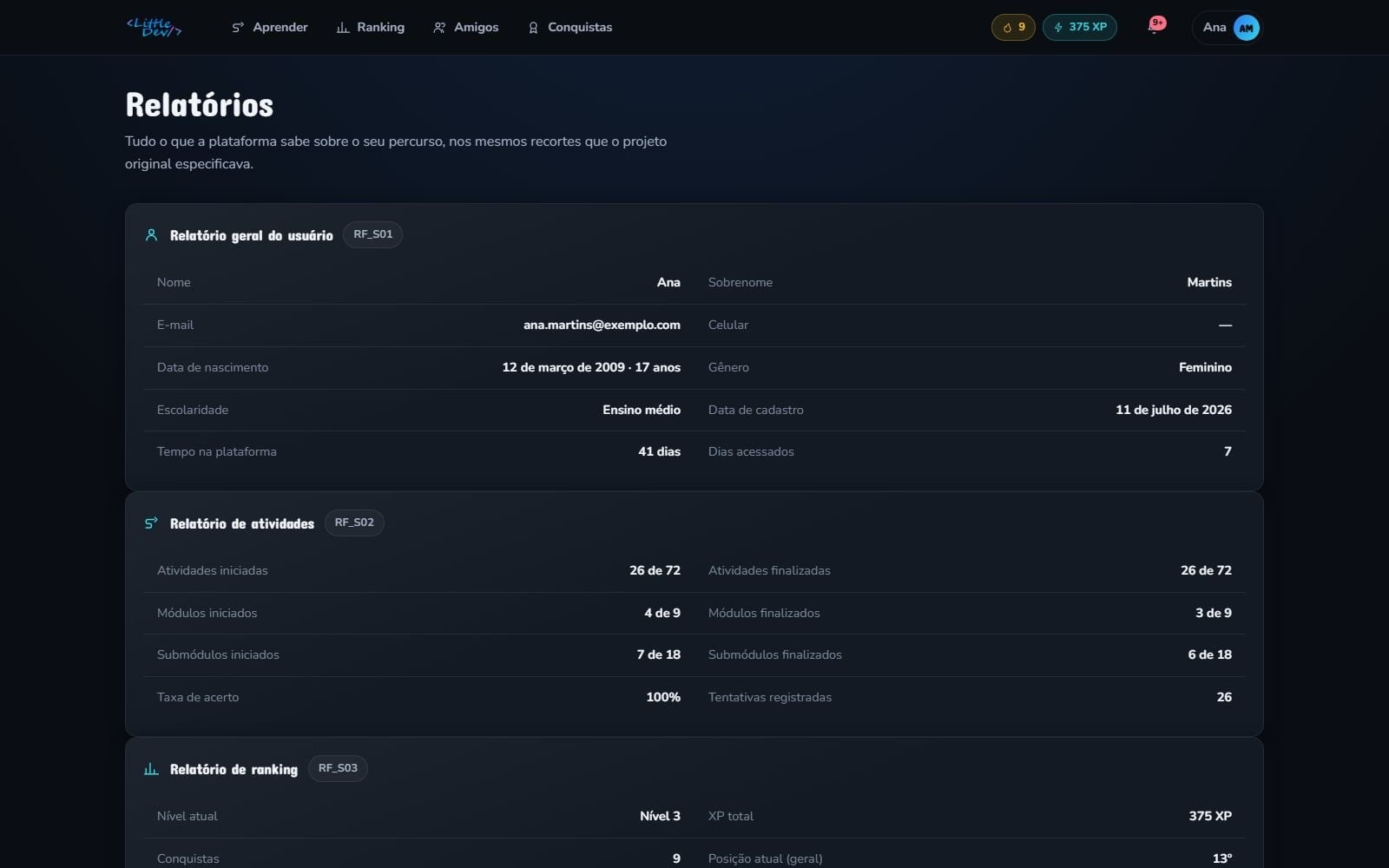Open the Aprender path icon in navbar
This screenshot has width=1389, height=868.
click(x=238, y=28)
